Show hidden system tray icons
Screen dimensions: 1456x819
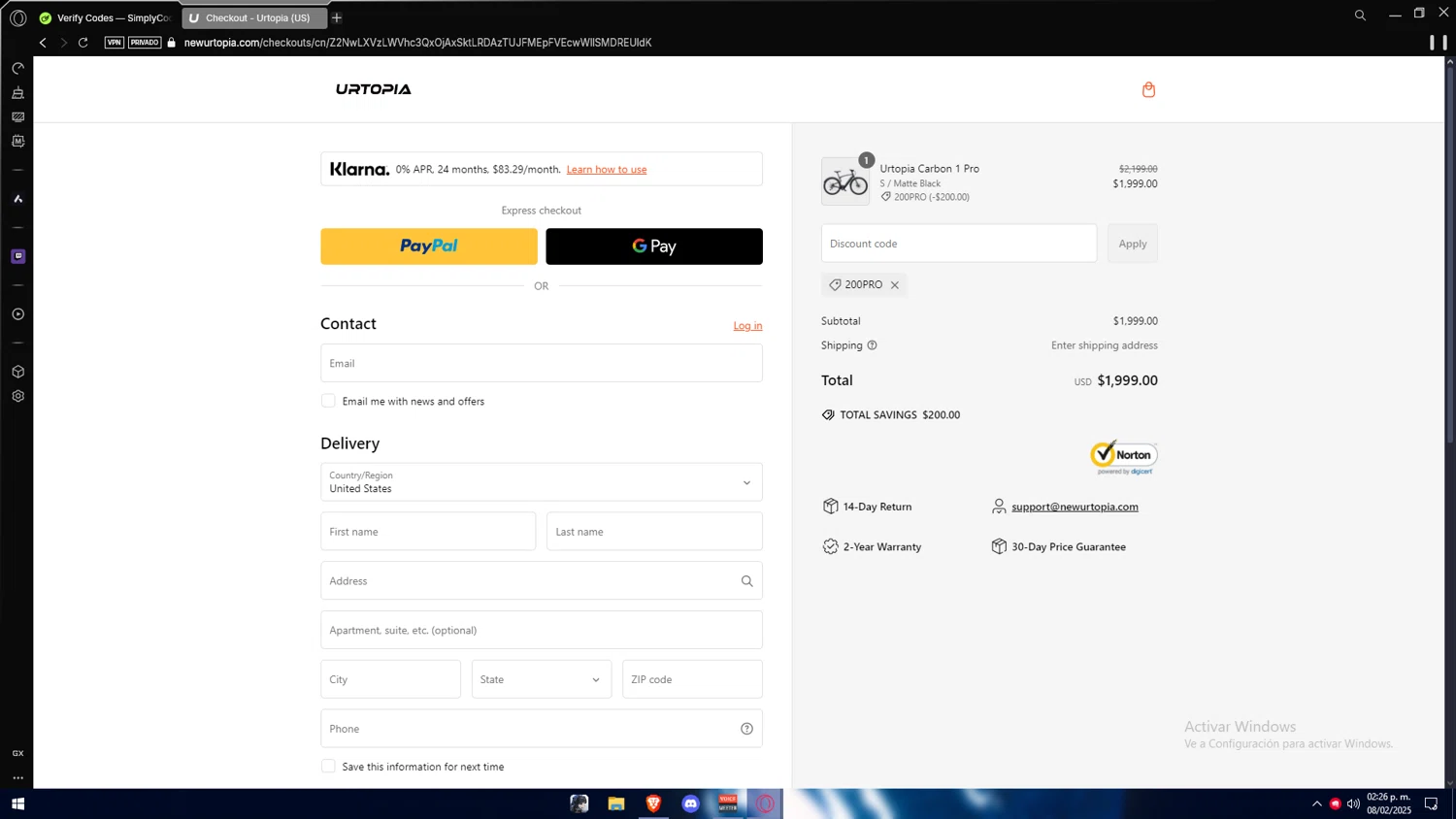point(1317,803)
